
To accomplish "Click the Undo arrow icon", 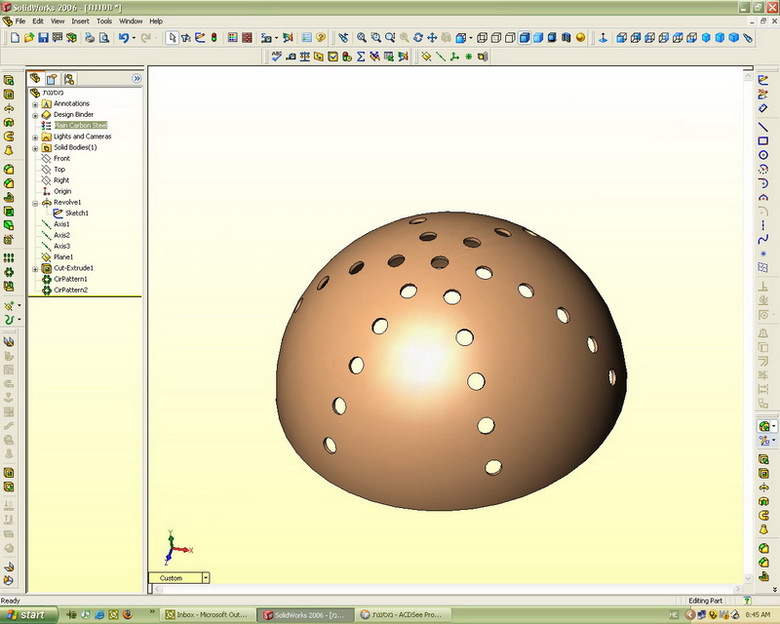I will click(122, 38).
